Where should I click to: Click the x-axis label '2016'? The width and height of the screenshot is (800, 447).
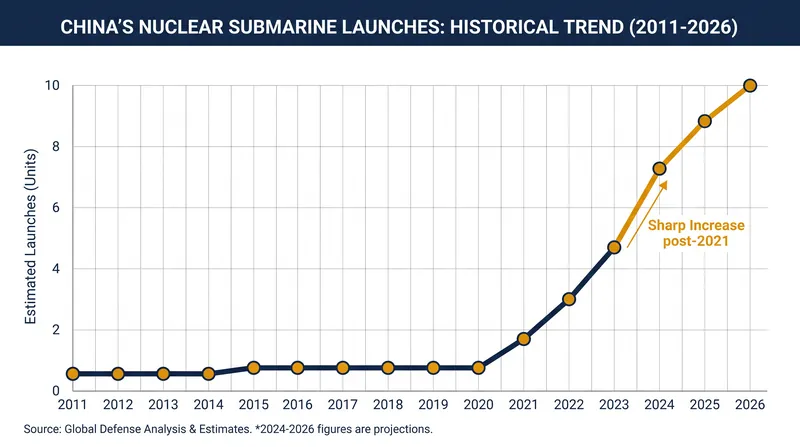pyautogui.click(x=298, y=405)
